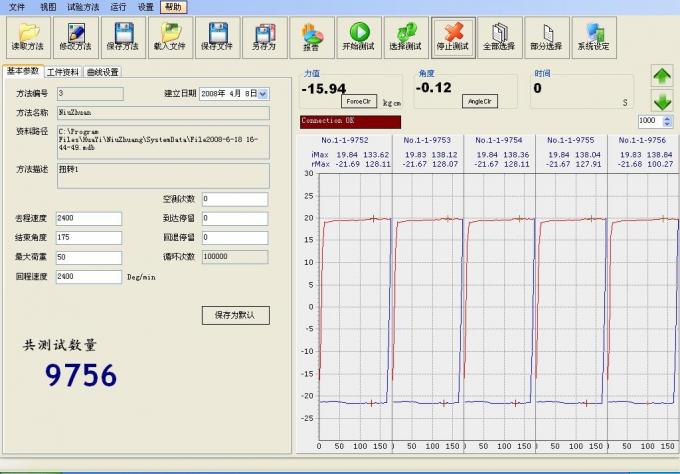This screenshot has width=680, height=474.
Task: Open the 试验方法 menu
Action: pyautogui.click(x=83, y=7)
